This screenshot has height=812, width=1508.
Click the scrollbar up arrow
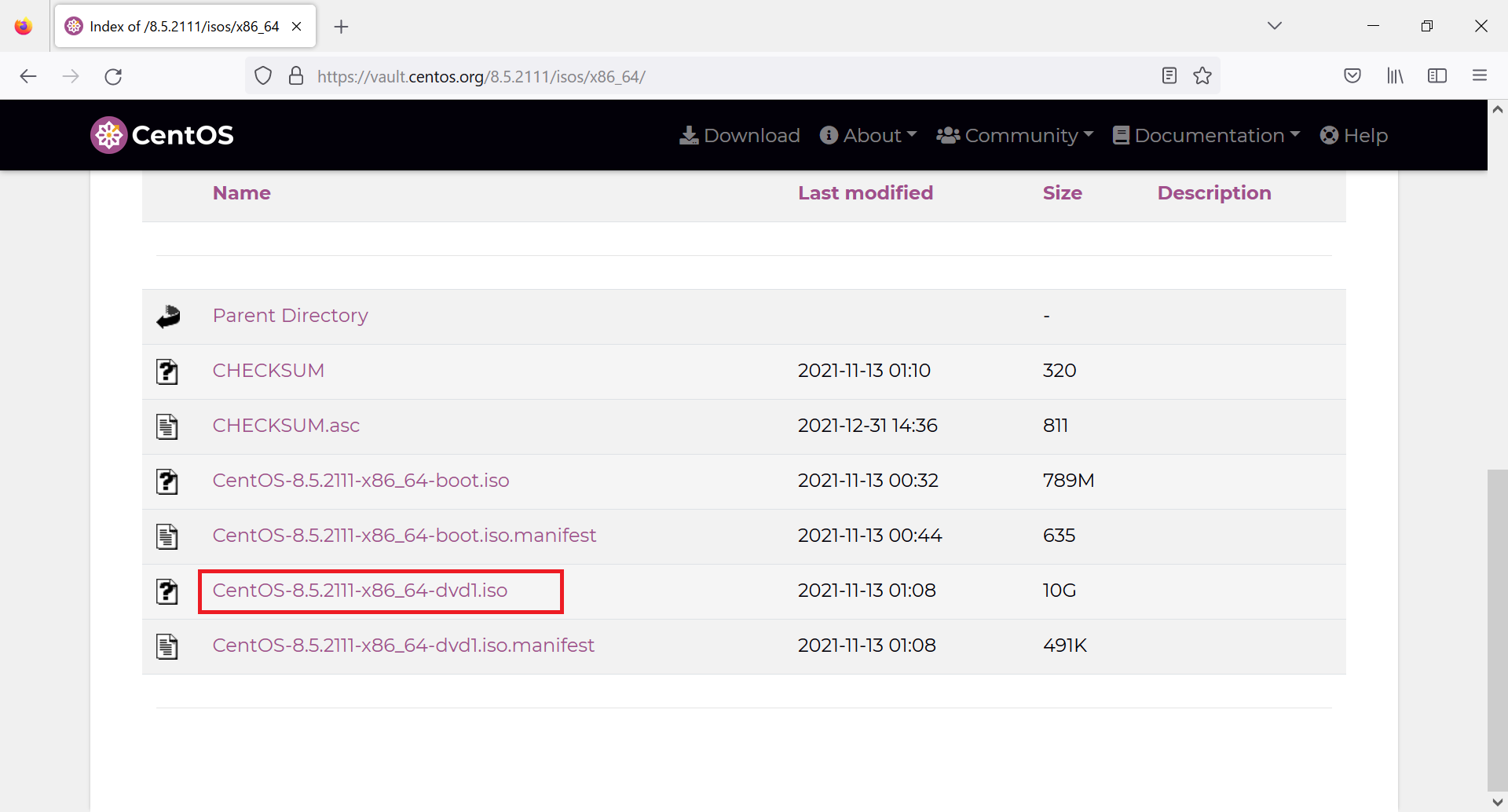[x=1498, y=109]
